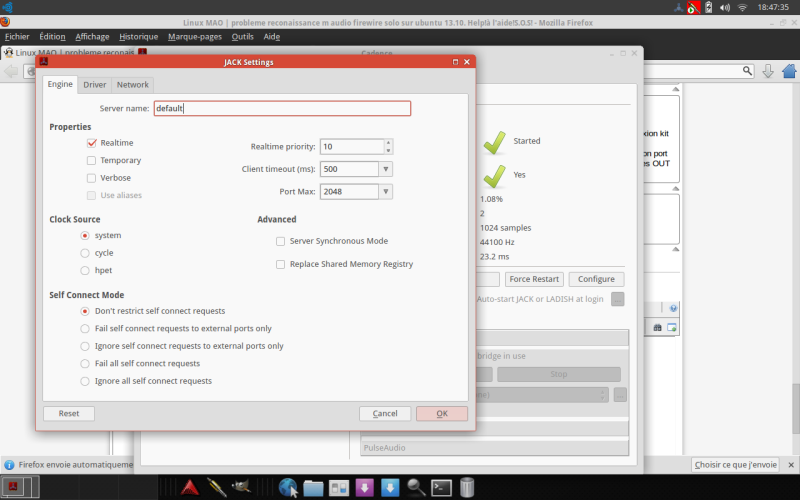The width and height of the screenshot is (800, 500).
Task: Launch the JACK cable icon in the dock
Action: [x=216, y=487]
